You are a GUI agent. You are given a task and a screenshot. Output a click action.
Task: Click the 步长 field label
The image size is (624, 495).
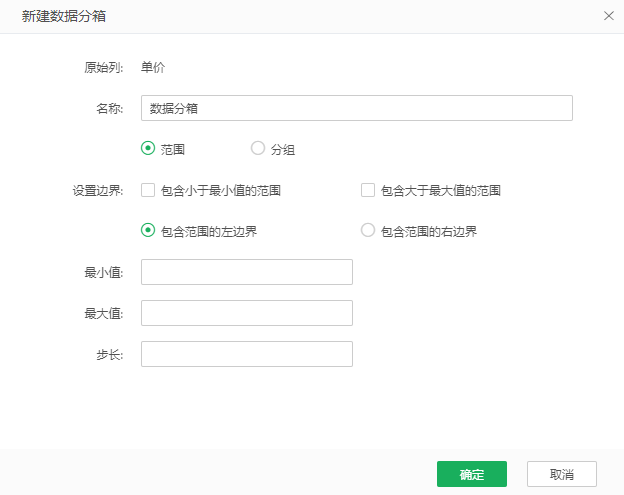[x=109, y=354]
